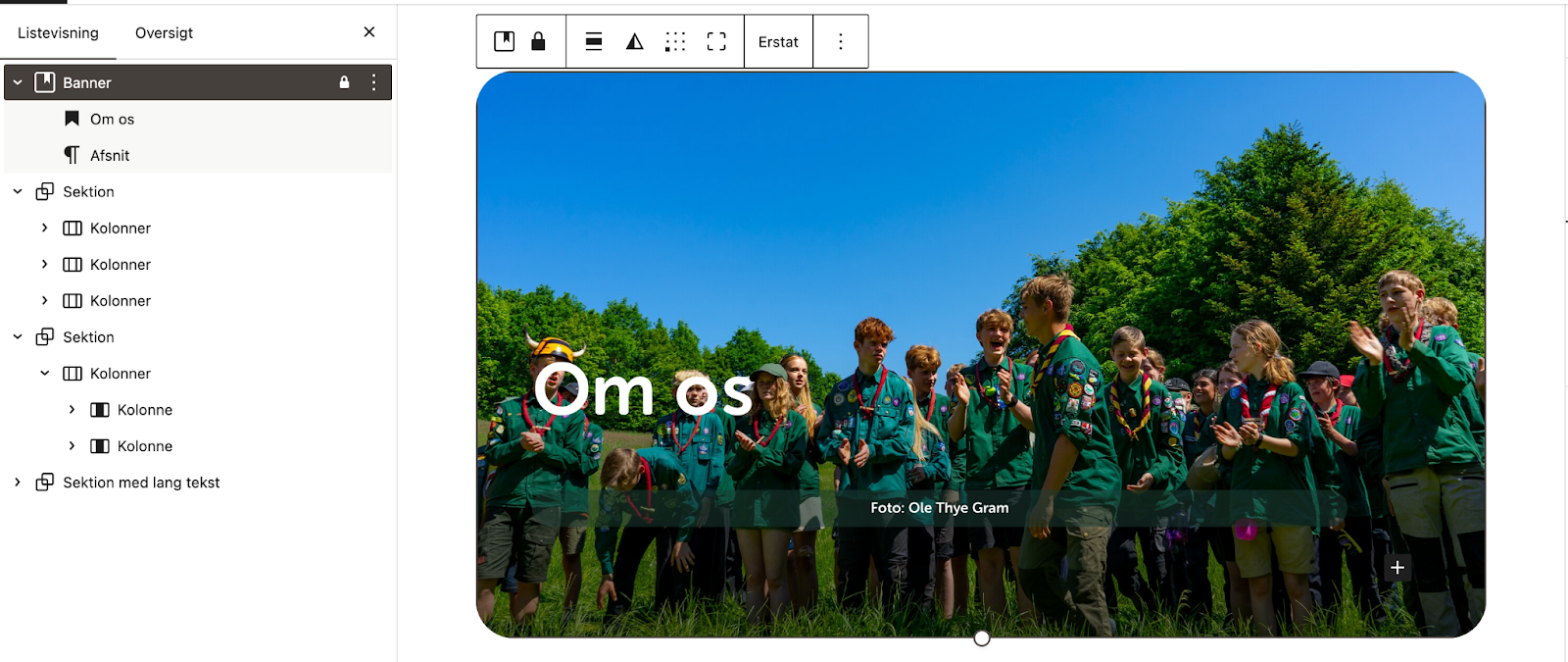The height and width of the screenshot is (662, 1568).
Task: Open options menu for Banner list item
Action: [373, 82]
